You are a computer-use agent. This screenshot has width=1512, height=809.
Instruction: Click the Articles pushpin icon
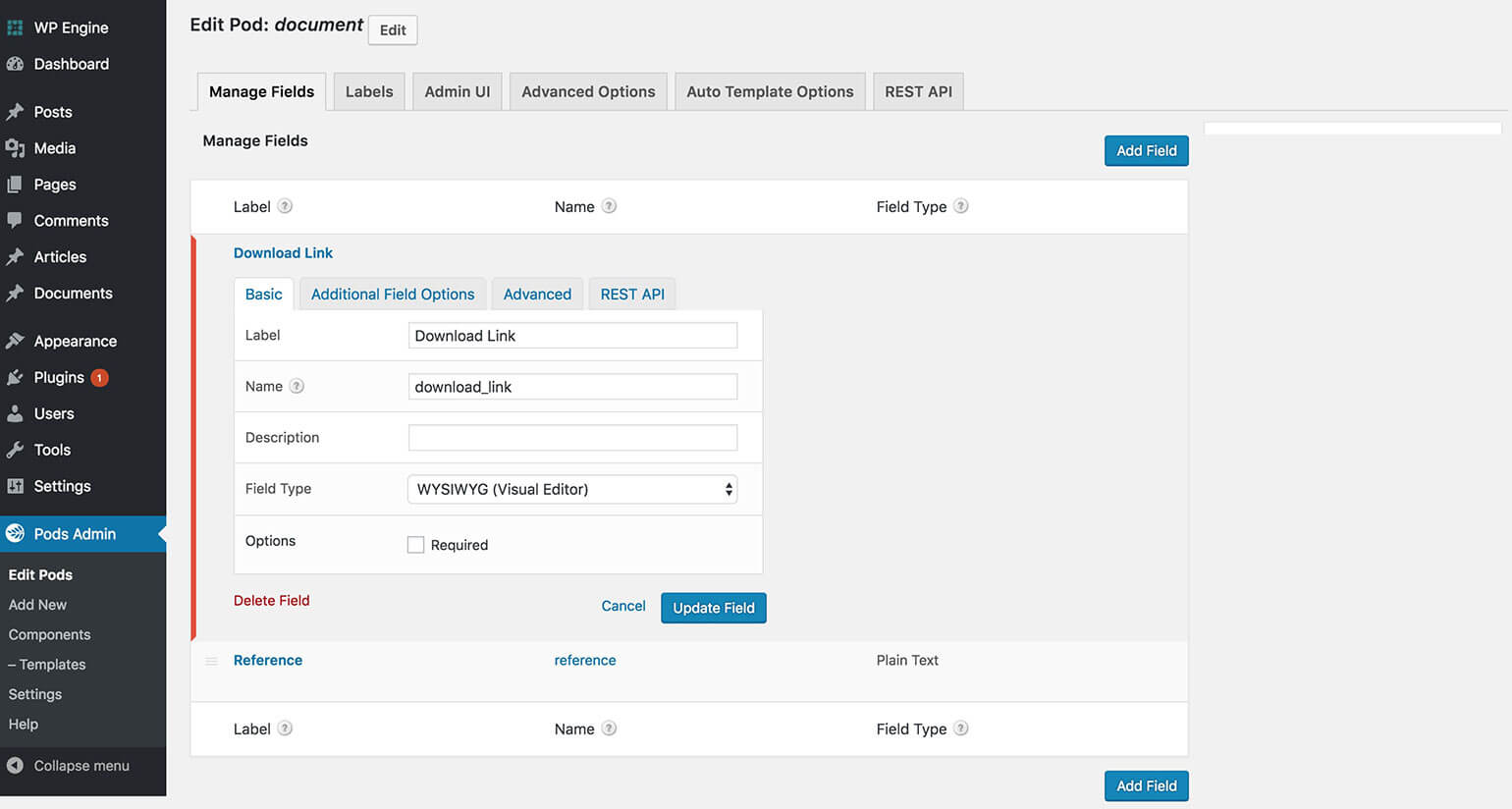15,257
